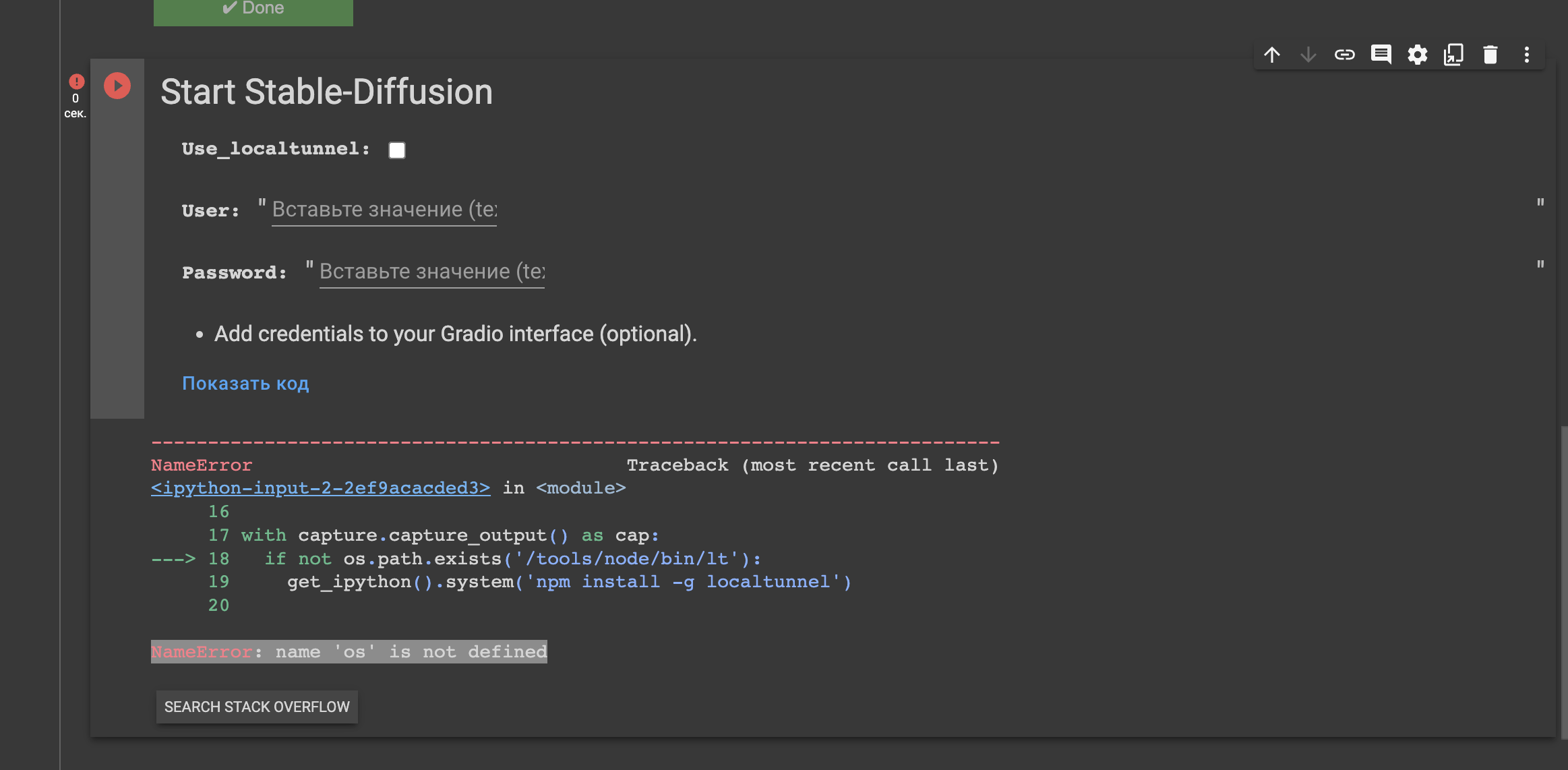The height and width of the screenshot is (770, 1568).
Task: Click the green Done button
Action: [x=253, y=8]
